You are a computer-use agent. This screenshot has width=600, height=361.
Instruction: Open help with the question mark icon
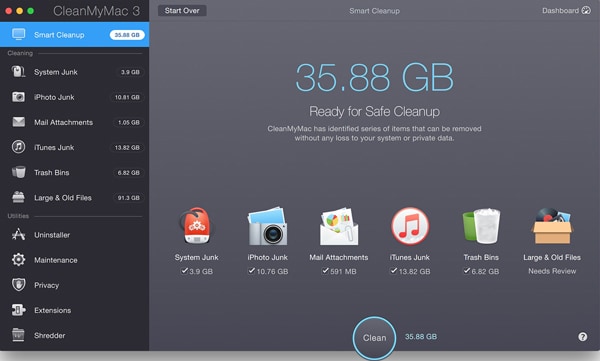582,336
